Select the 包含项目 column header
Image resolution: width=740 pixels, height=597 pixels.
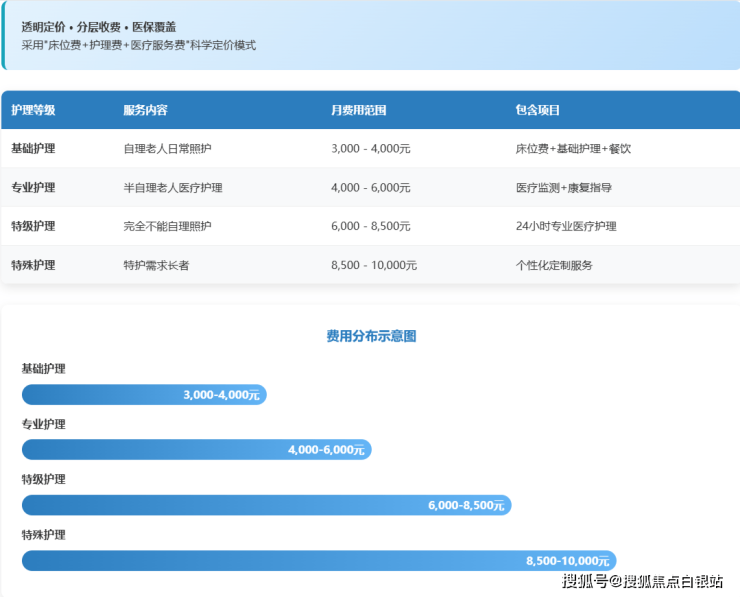538,110
